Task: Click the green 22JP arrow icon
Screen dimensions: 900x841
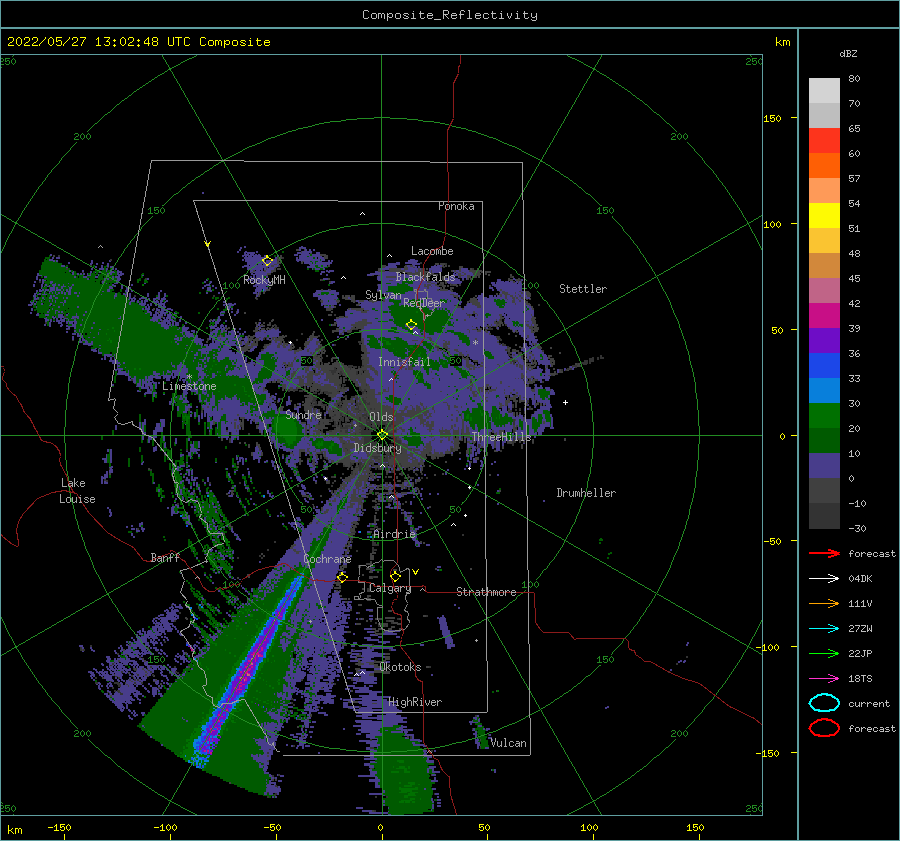Action: [x=824, y=653]
